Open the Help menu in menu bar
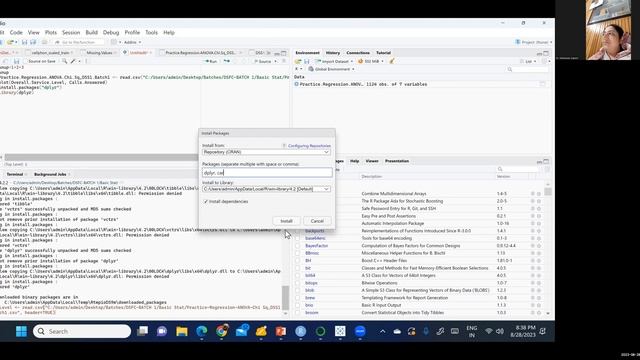 169,32
